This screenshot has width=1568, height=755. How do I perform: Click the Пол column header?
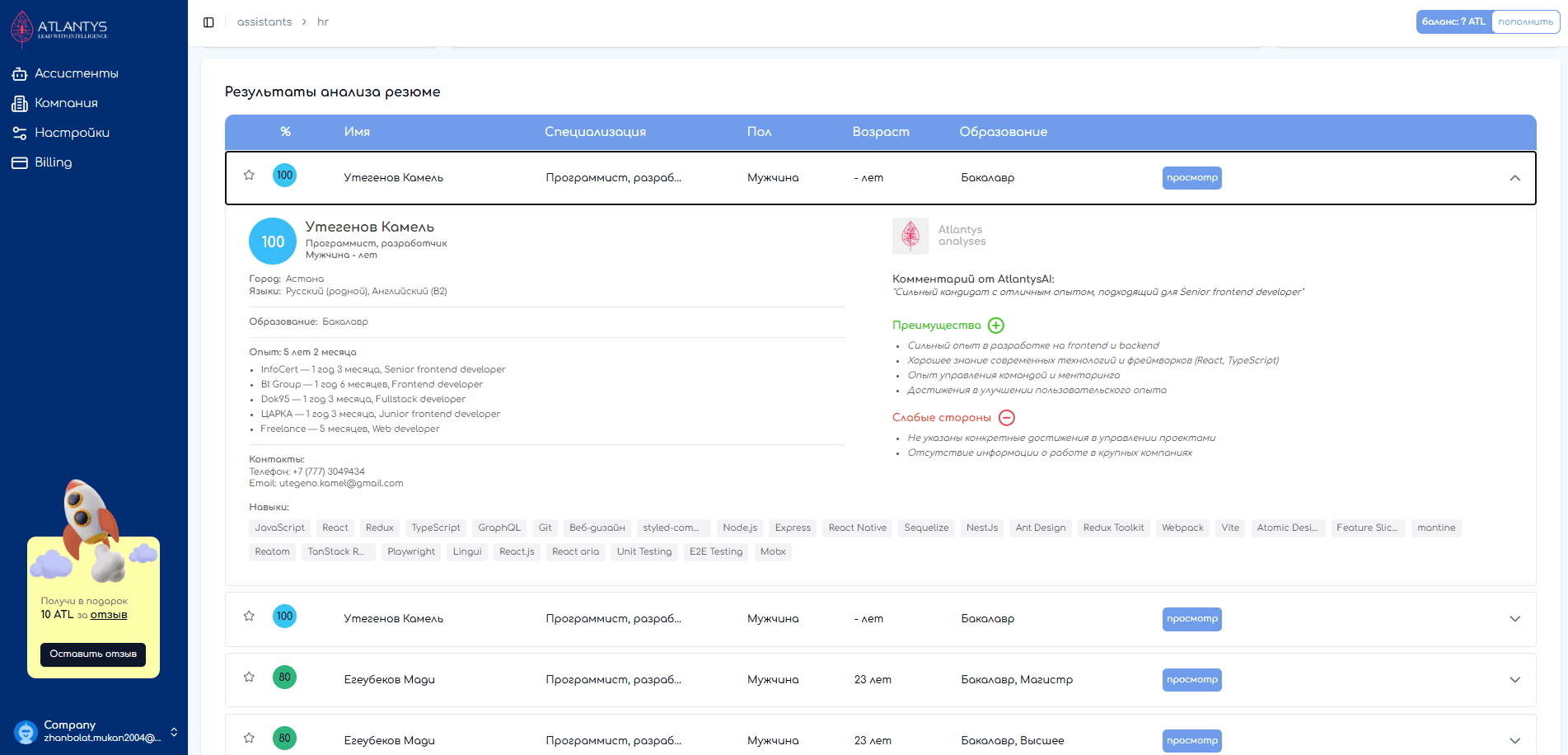coord(759,132)
